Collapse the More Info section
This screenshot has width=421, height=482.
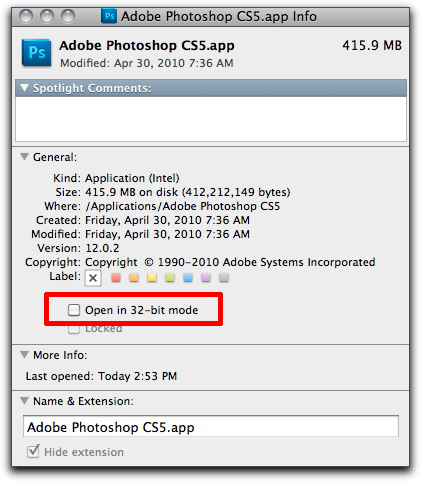click(24, 355)
